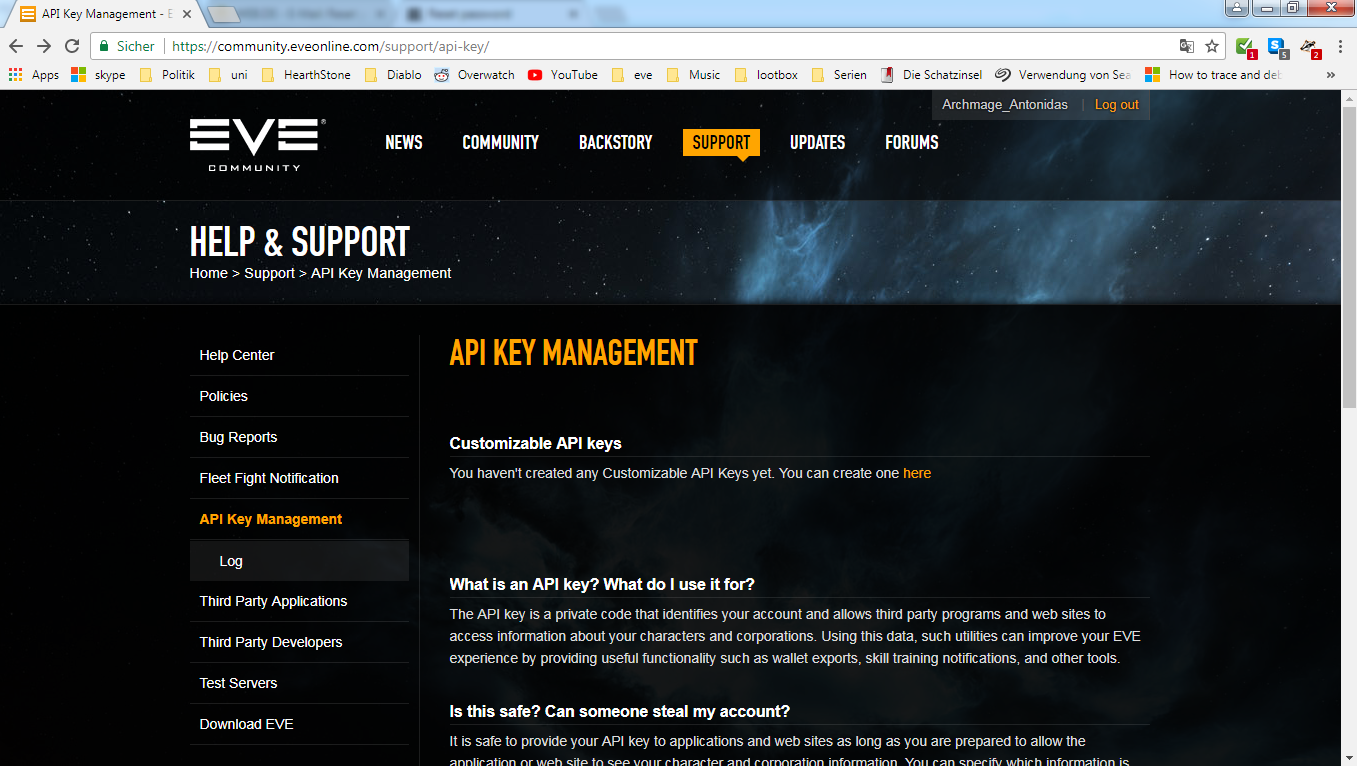1357x766 pixels.
Task: Open the satellite extension icon
Action: (x=1309, y=47)
